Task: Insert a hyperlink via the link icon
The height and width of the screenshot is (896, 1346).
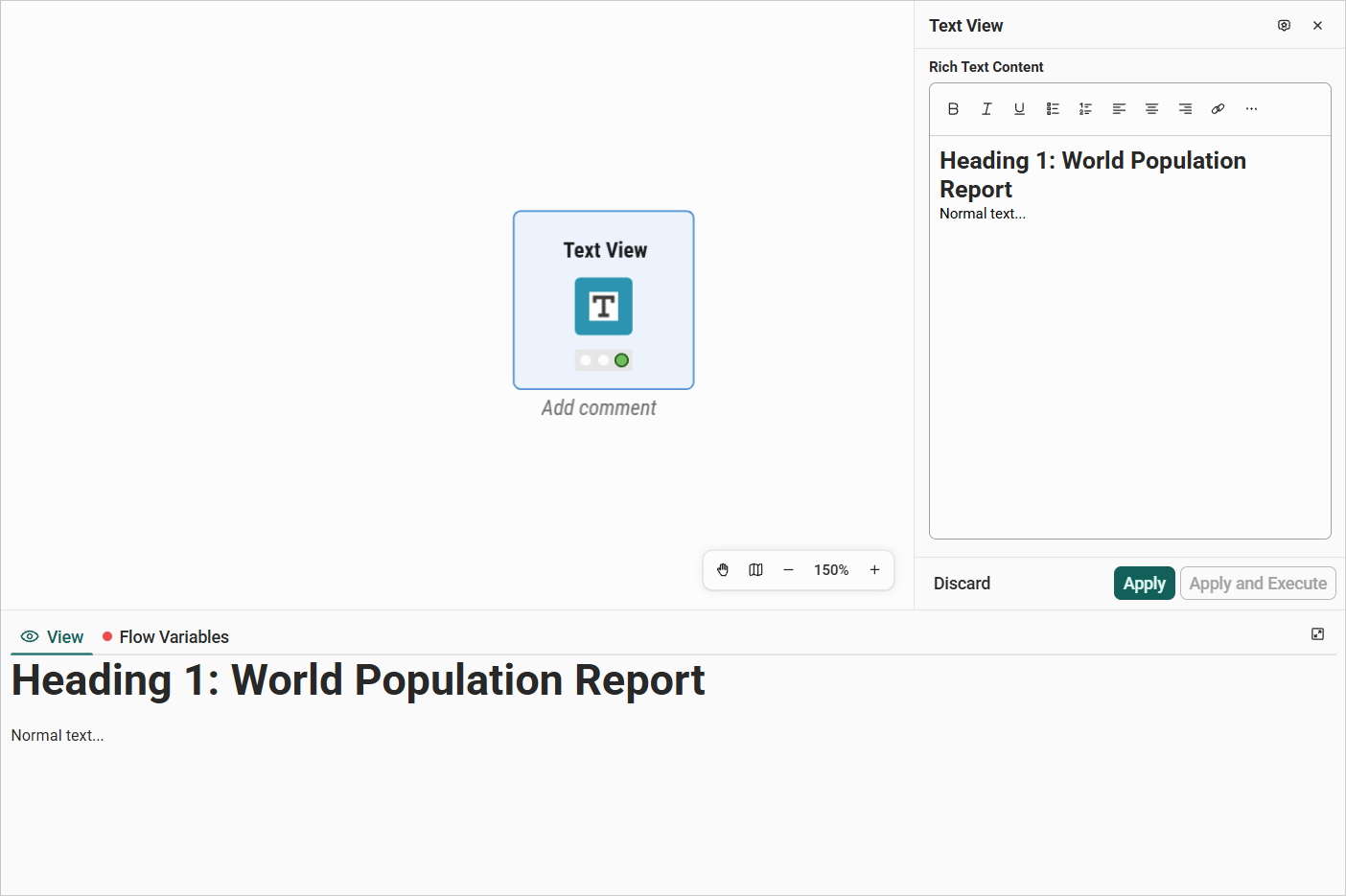Action: coord(1218,109)
